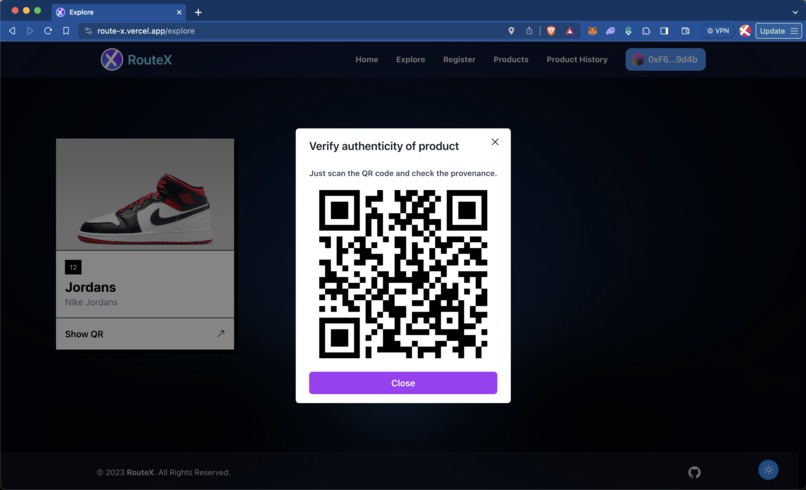Toggle the browser sidebar panel icon

pos(664,31)
